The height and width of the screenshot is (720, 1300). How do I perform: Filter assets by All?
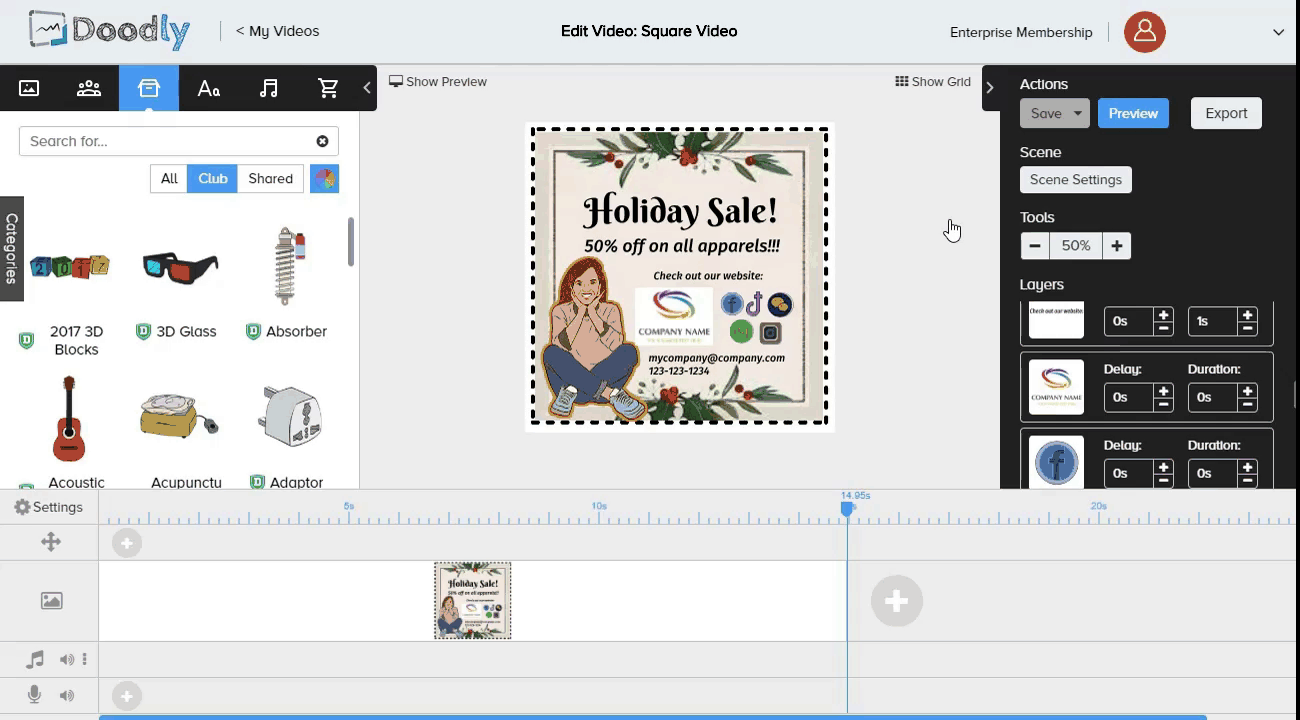click(169, 179)
